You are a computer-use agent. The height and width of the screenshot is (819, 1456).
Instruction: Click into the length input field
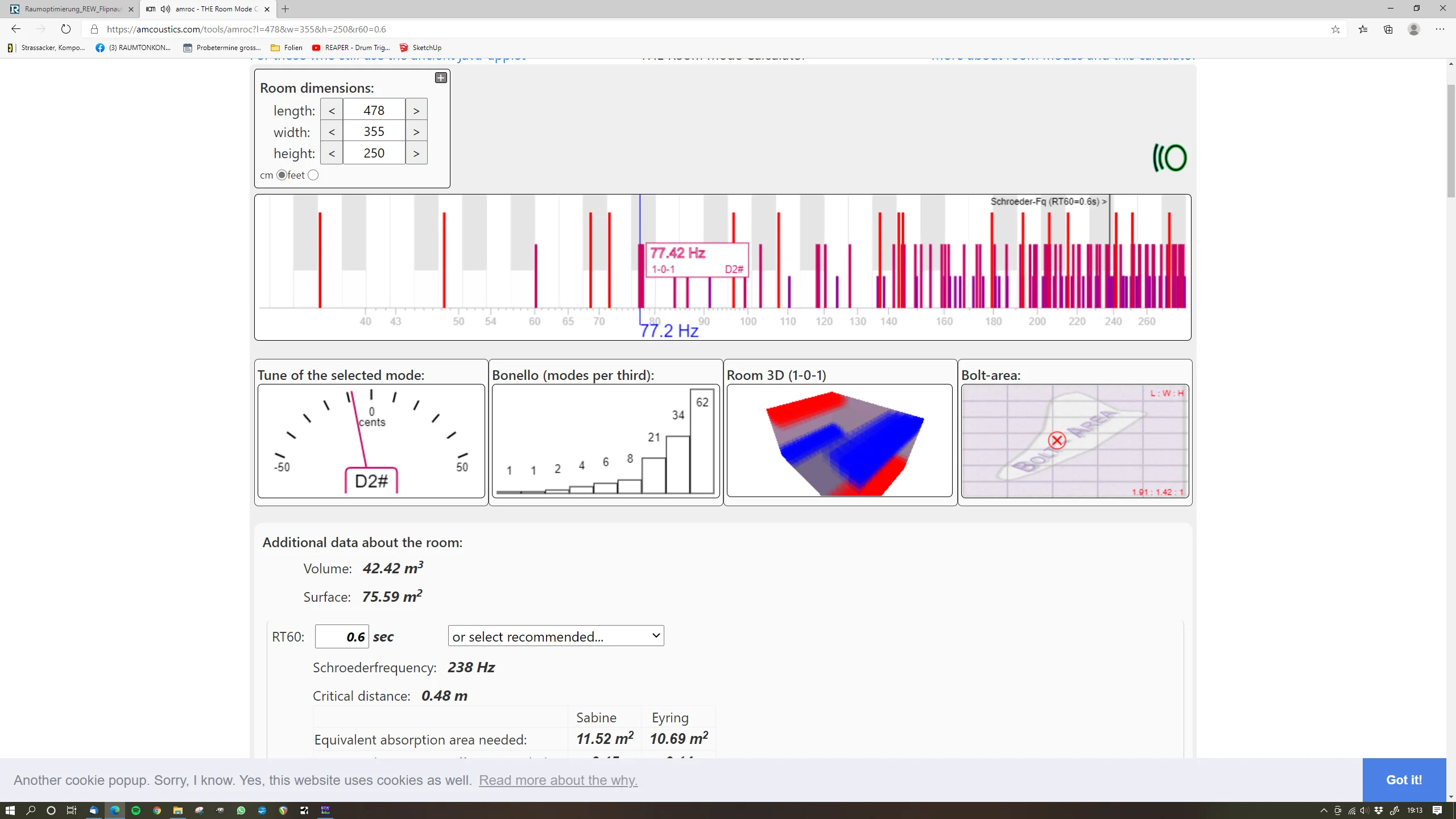[374, 110]
